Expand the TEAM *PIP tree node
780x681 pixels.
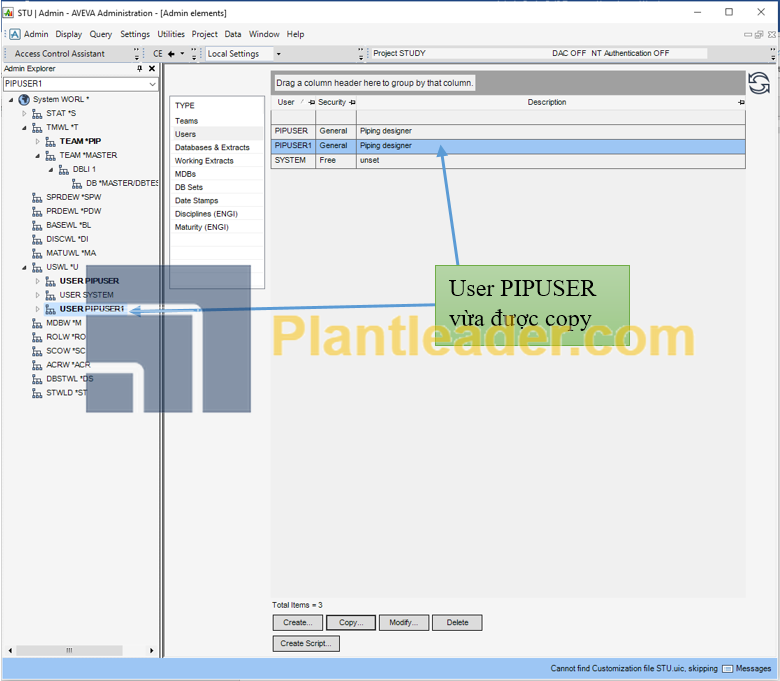tap(37, 141)
